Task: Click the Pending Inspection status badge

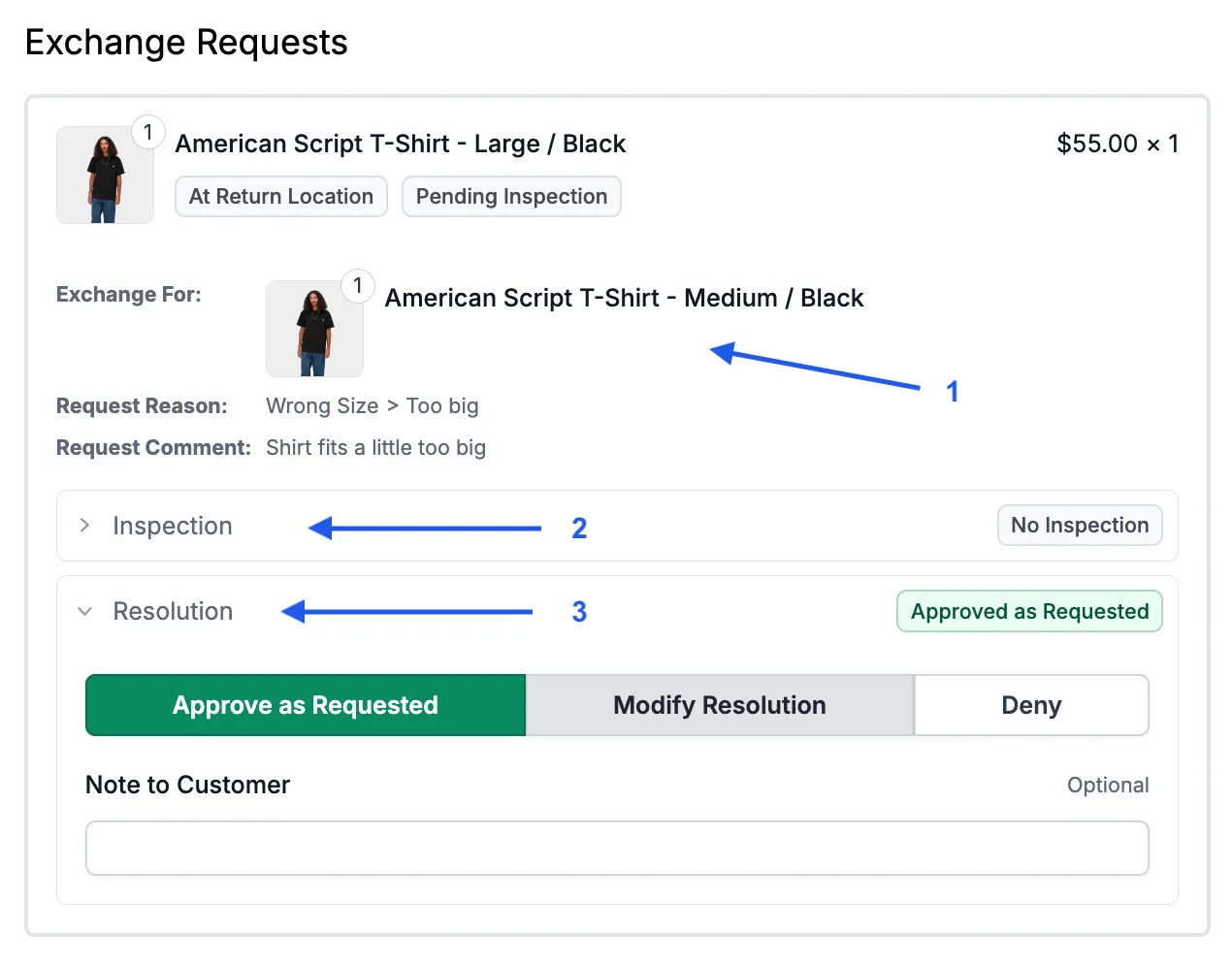Action: 511,196
